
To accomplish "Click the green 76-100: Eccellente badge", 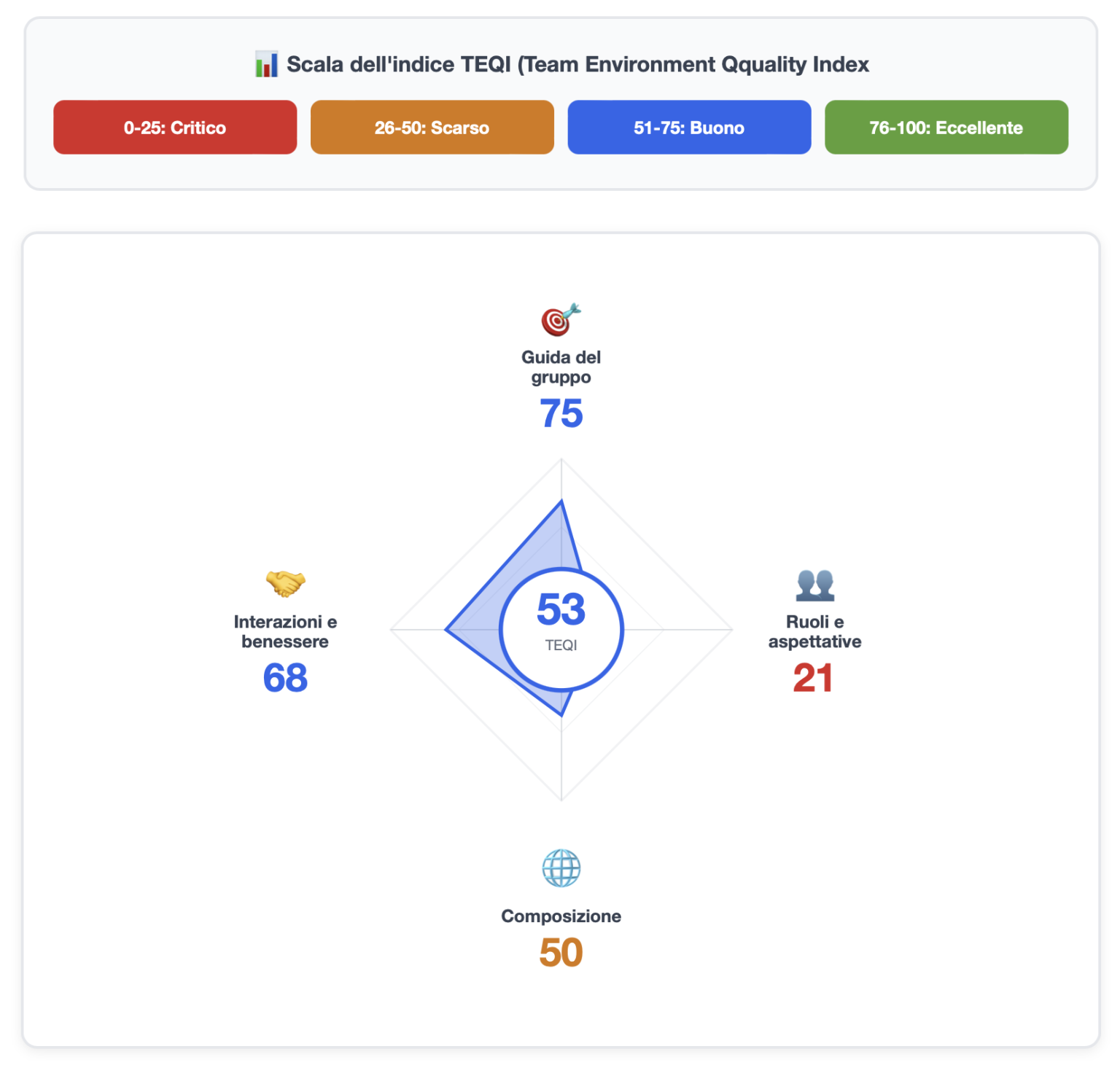I will 946,128.
